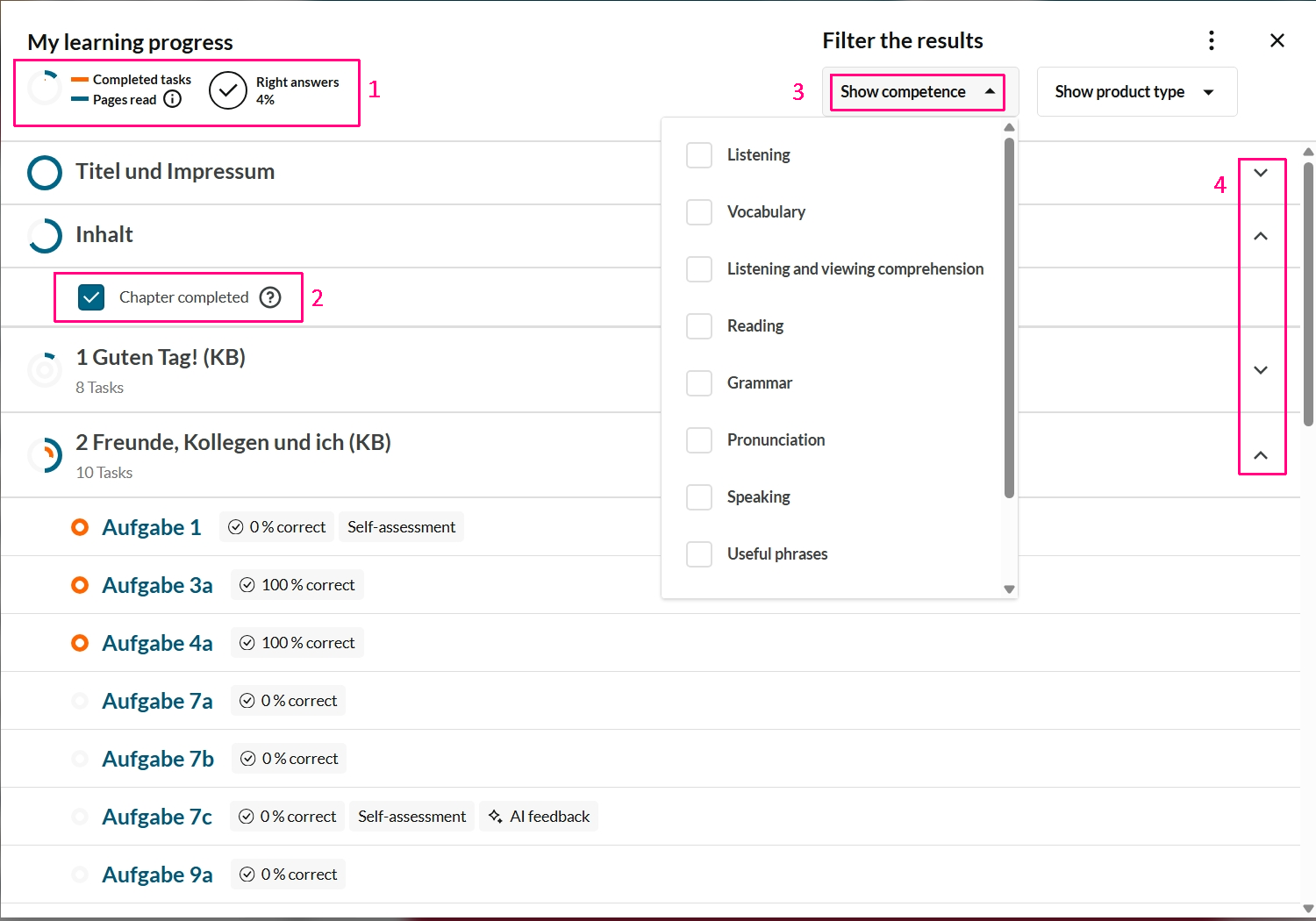Collapse the Show competence dropdown
The image size is (1316, 921).
coord(918,92)
